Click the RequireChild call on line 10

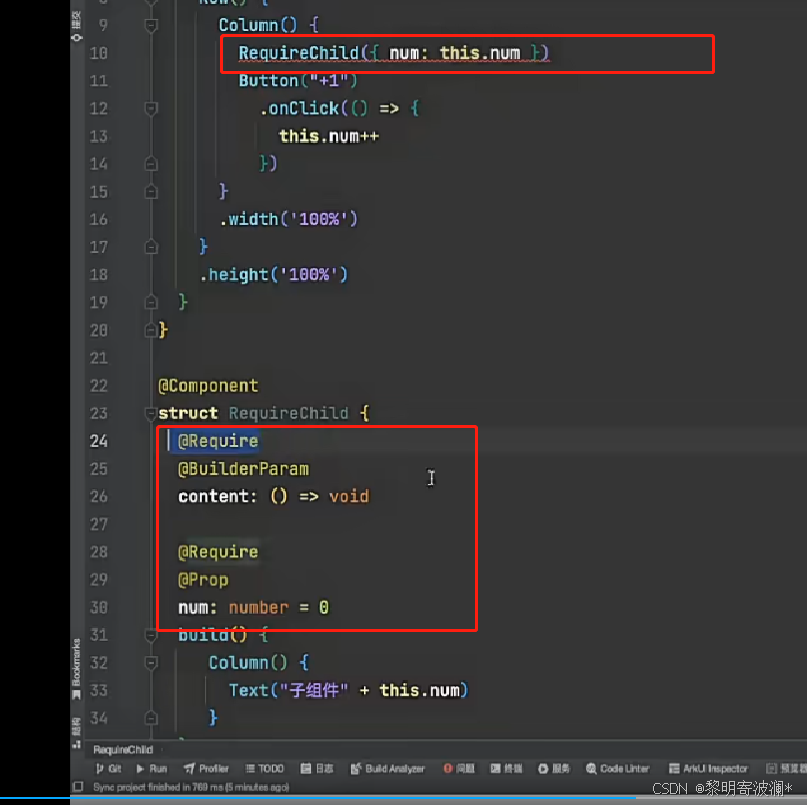pyautogui.click(x=394, y=53)
